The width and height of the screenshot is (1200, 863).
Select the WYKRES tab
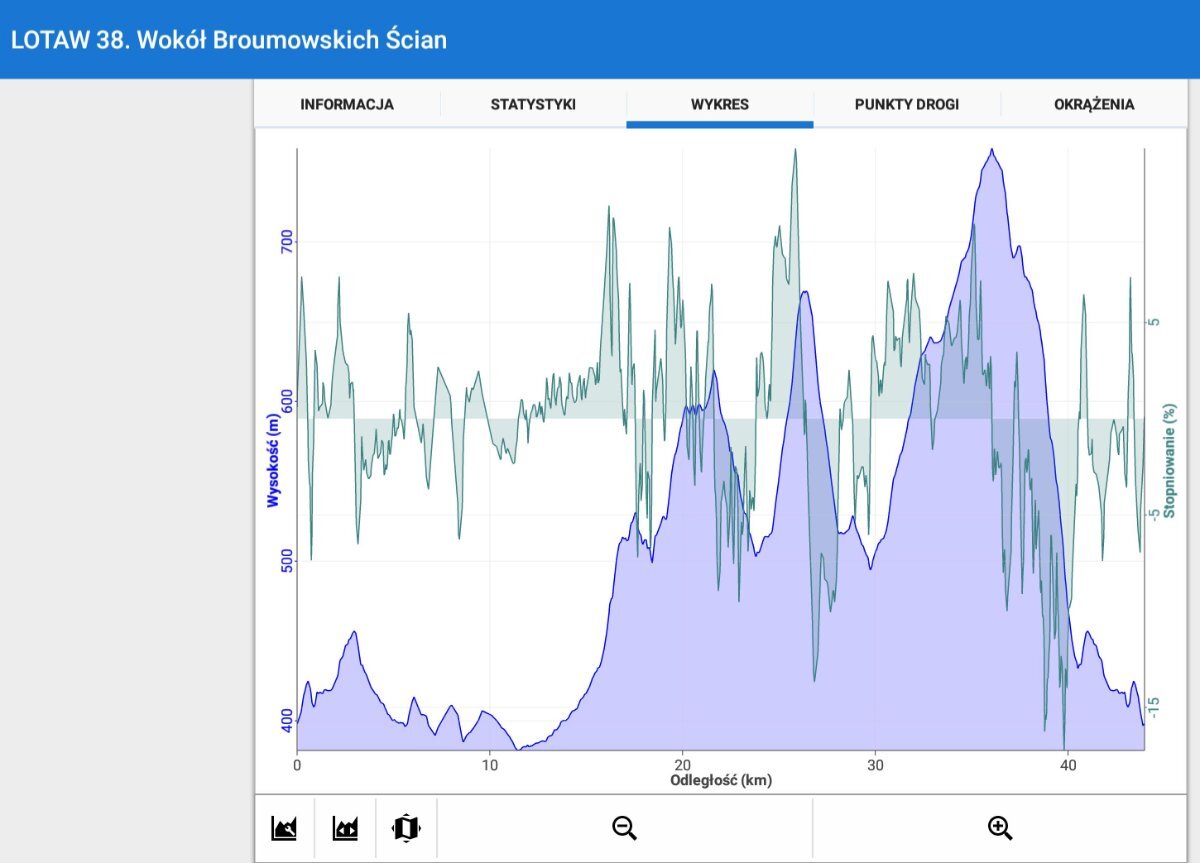(720, 104)
